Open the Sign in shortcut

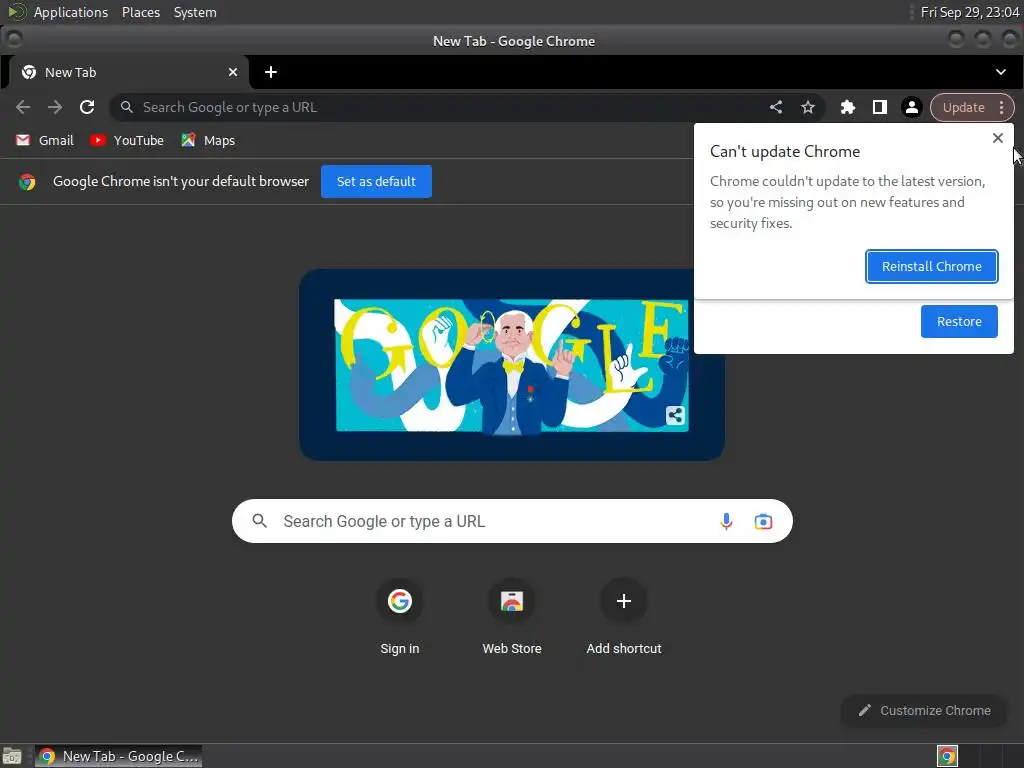coord(400,617)
